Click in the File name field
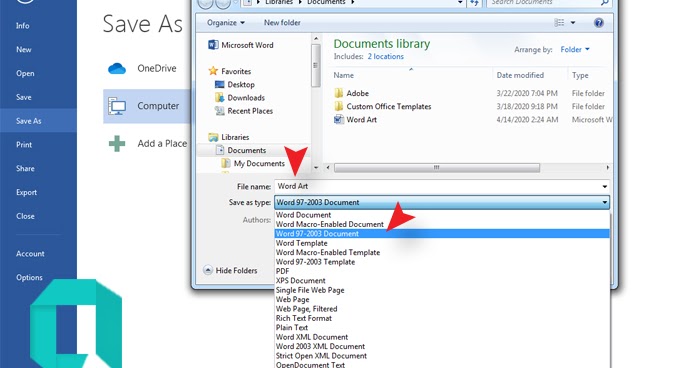The image size is (700, 368). (x=438, y=187)
